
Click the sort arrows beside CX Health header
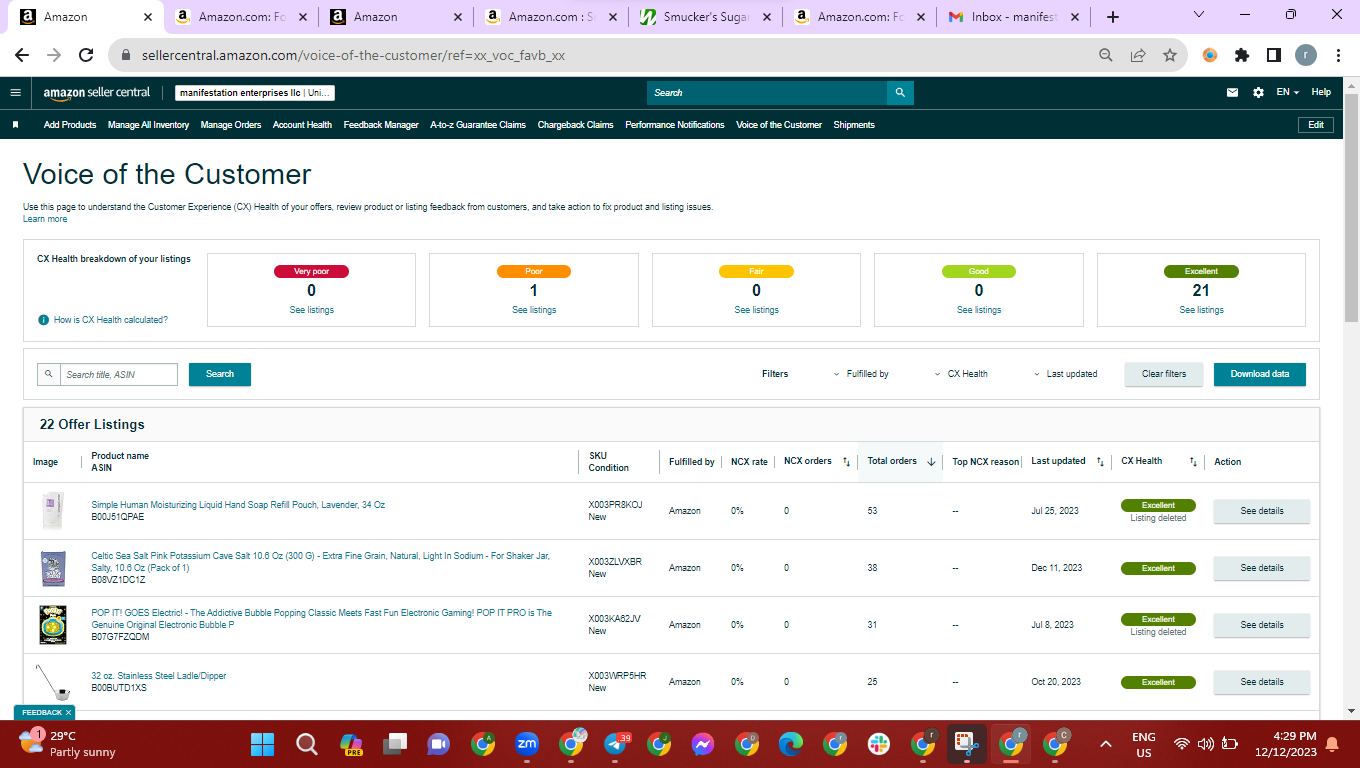point(1193,462)
